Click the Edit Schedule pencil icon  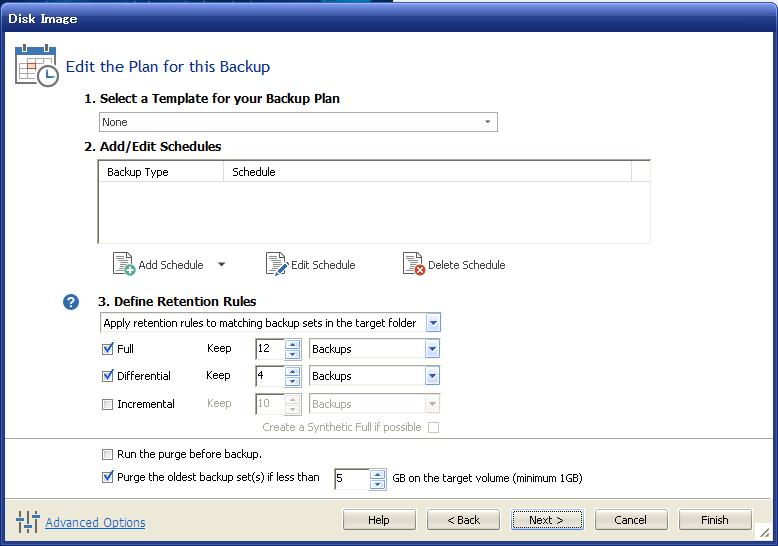coord(276,264)
